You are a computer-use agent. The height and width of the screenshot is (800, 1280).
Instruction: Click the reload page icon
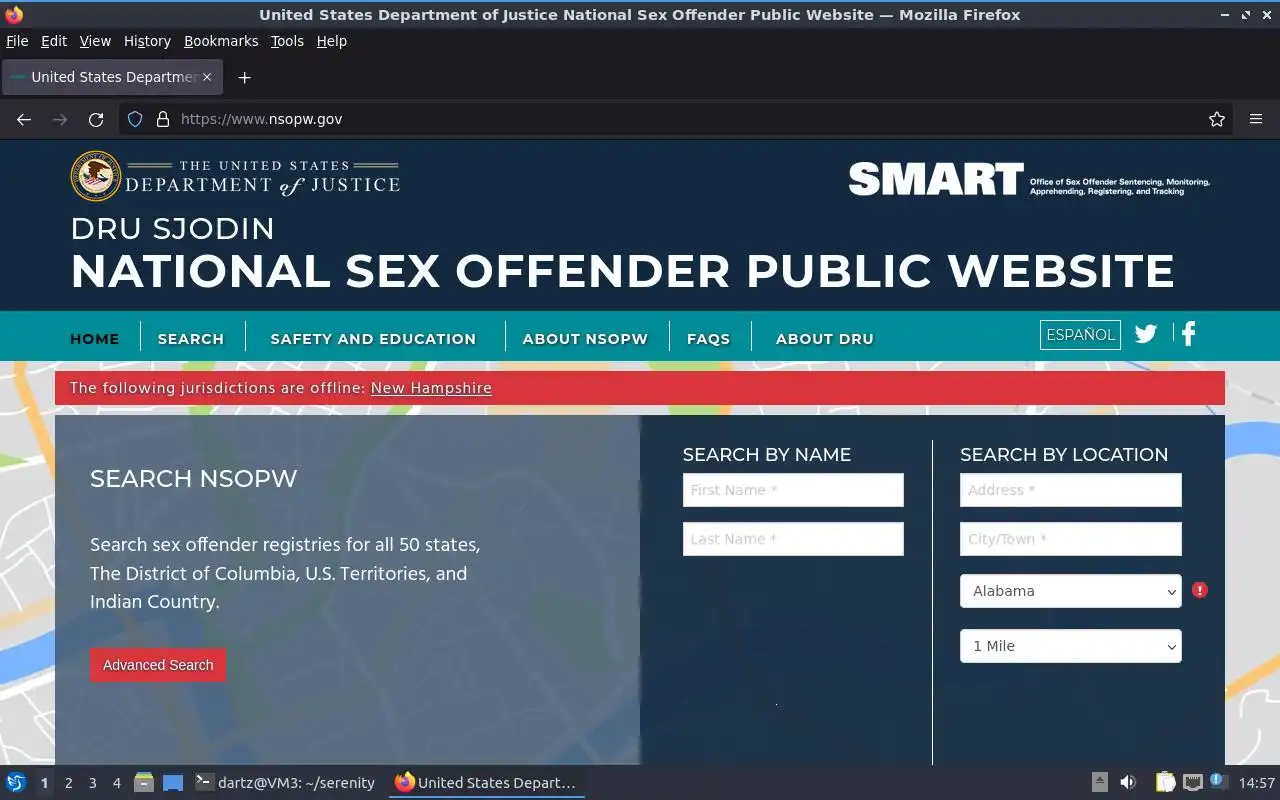(96, 119)
